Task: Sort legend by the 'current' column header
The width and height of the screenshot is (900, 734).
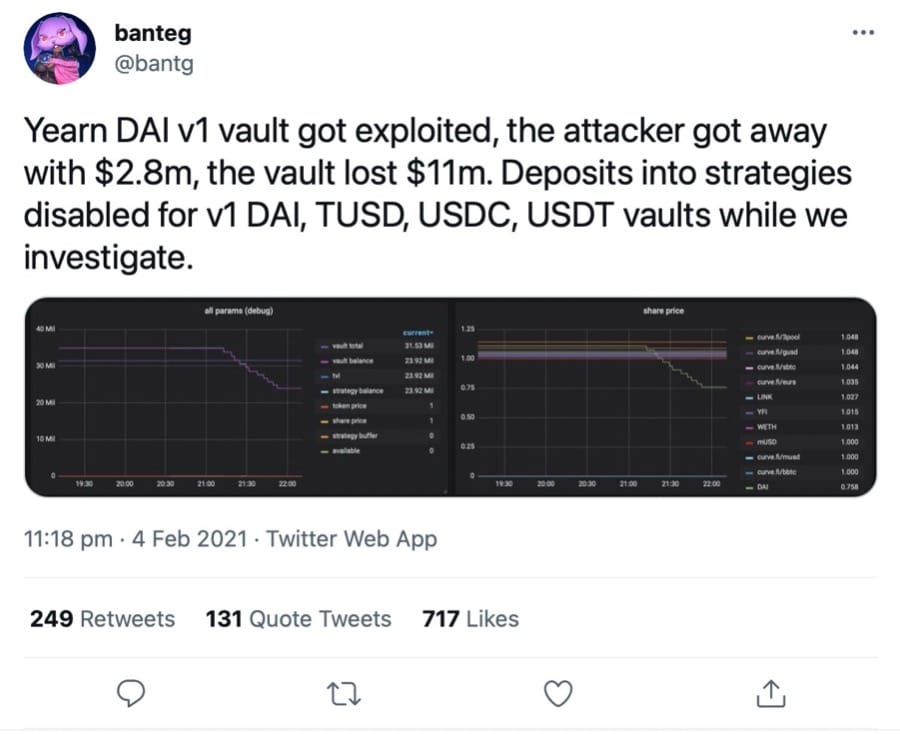Action: 417,331
